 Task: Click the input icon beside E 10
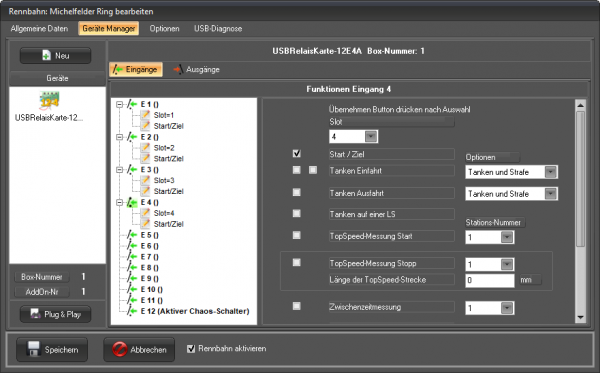(132, 289)
